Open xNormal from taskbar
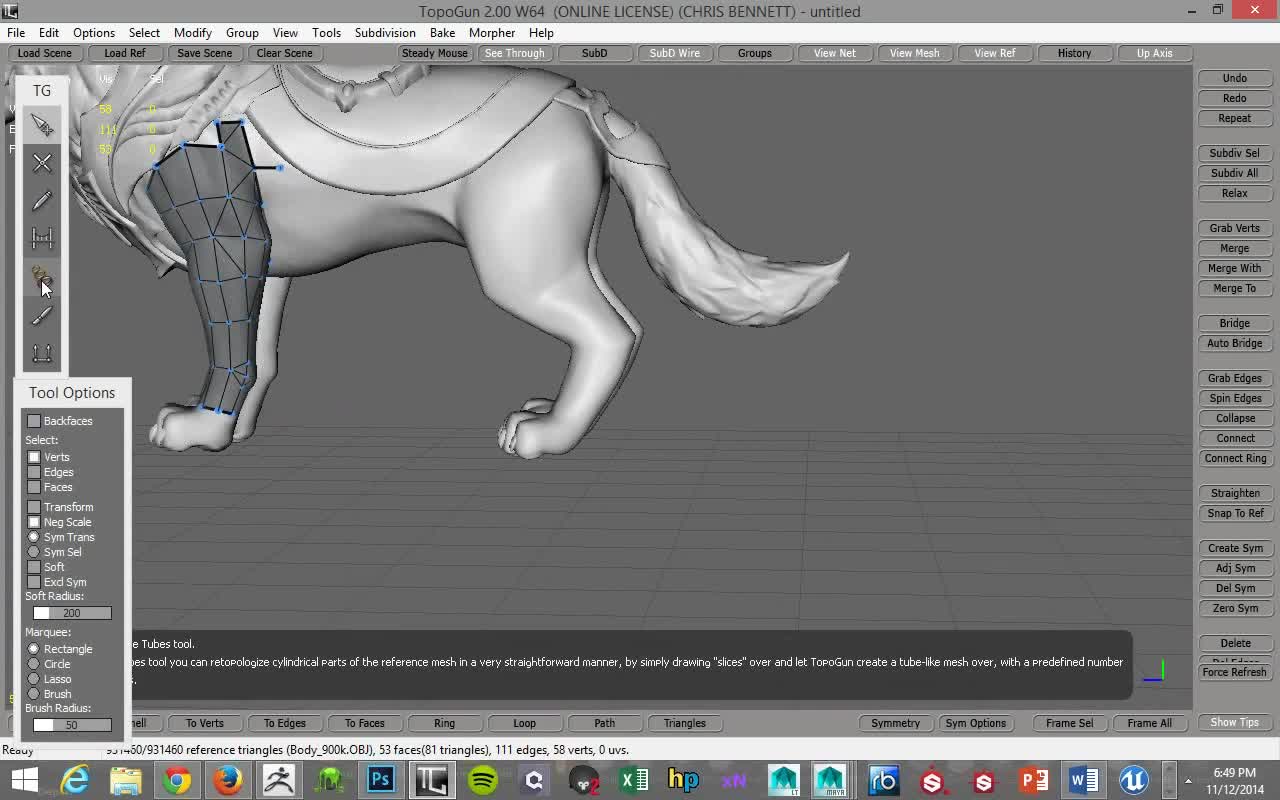The image size is (1280, 800). (x=734, y=780)
